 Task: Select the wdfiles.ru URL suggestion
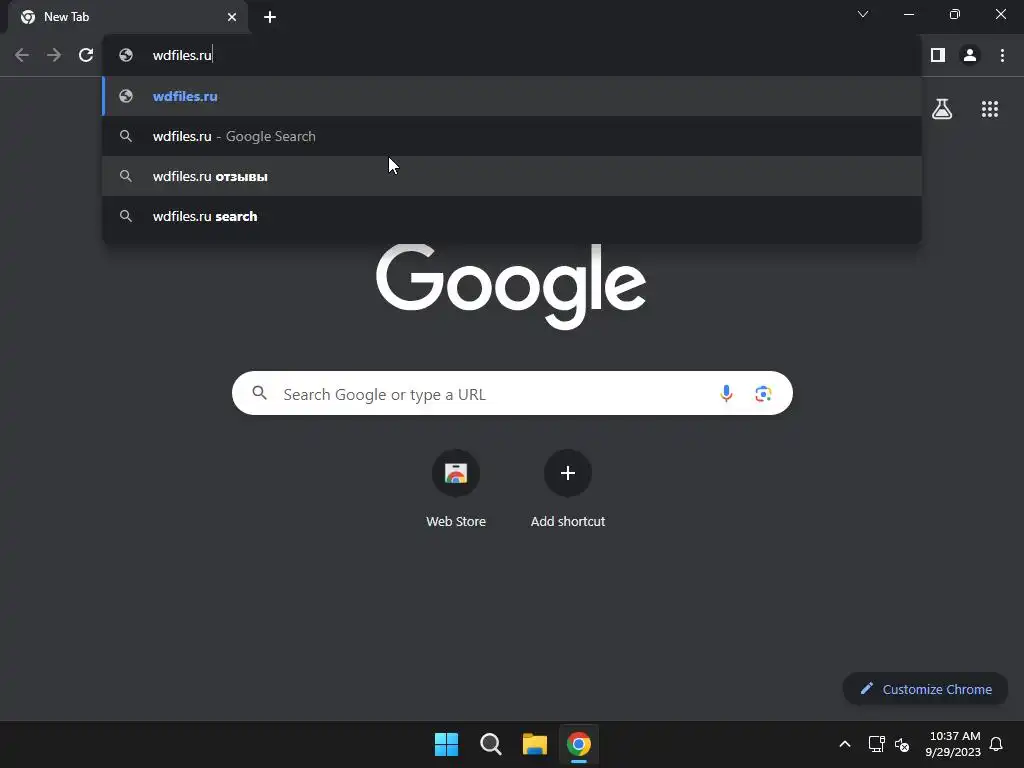pos(512,96)
